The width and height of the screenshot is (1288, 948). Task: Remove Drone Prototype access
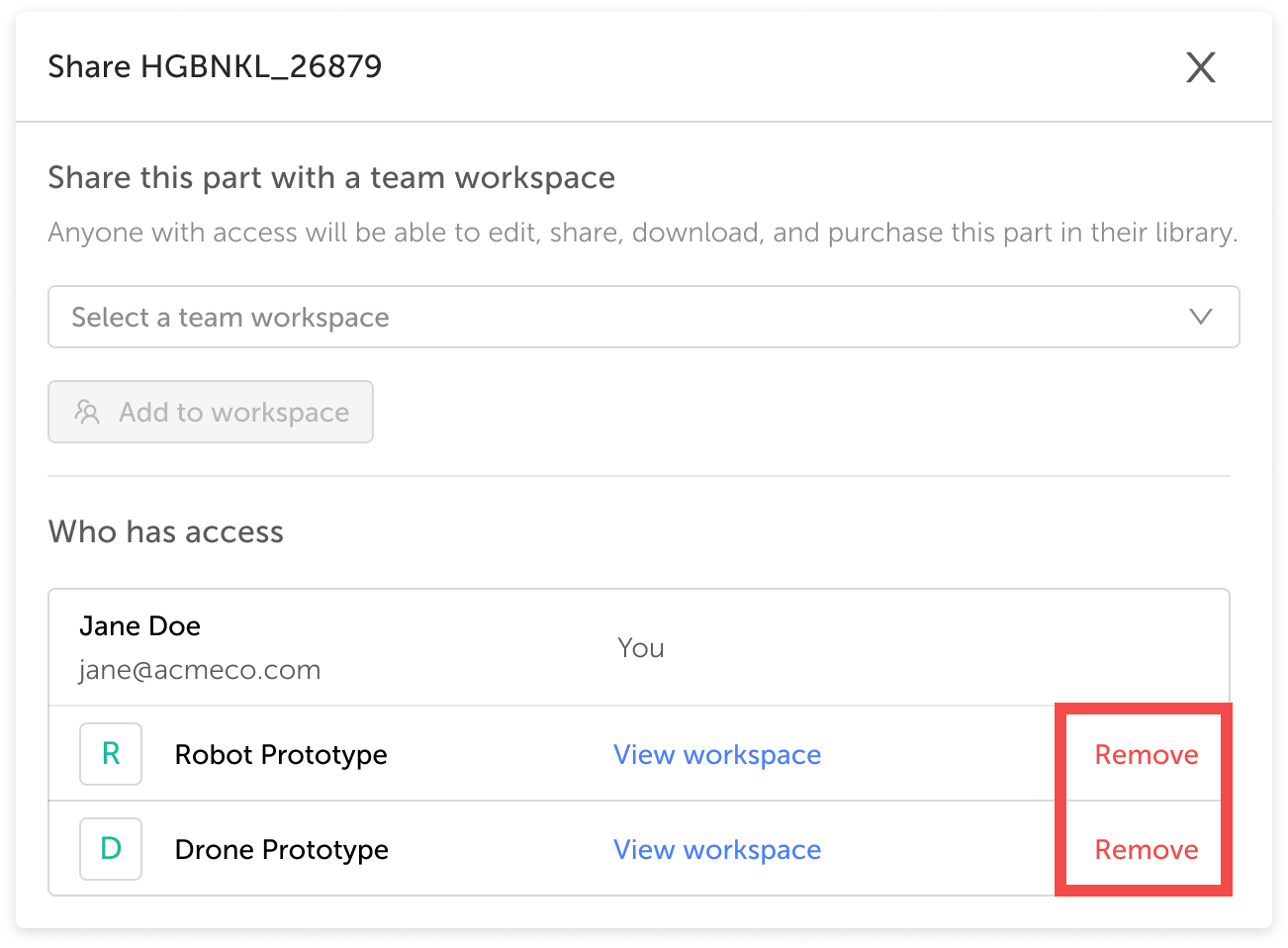click(x=1146, y=849)
